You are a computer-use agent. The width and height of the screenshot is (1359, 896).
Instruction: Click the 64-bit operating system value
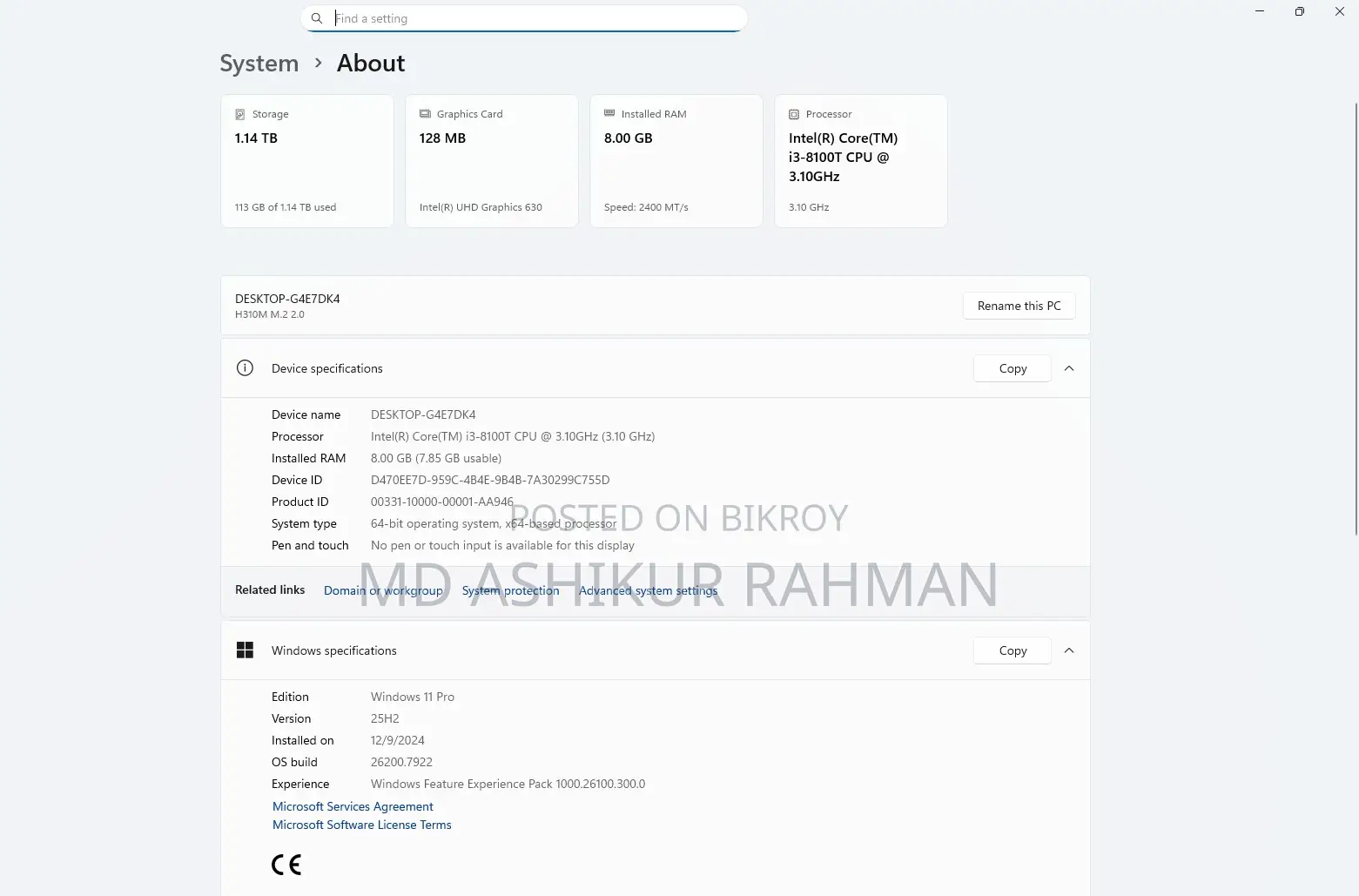coord(494,523)
